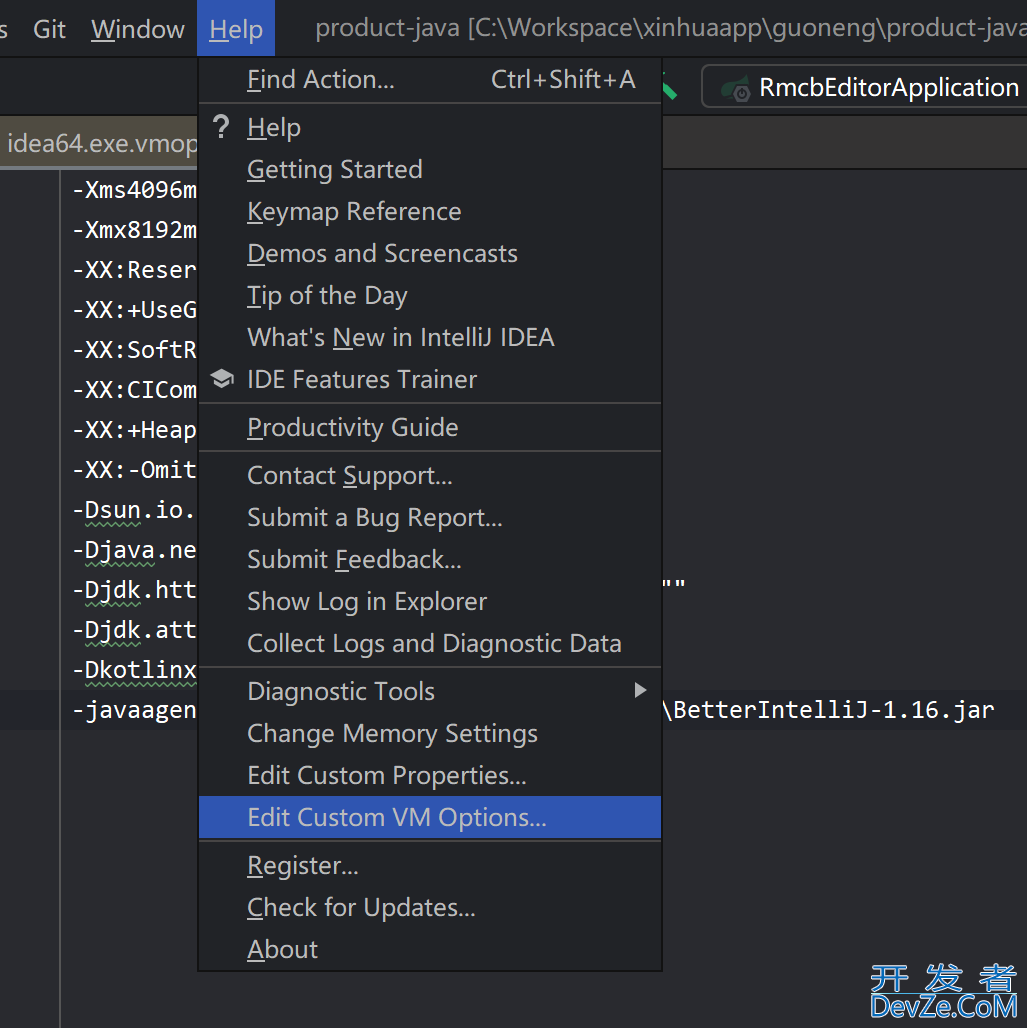Viewport: 1027px width, 1028px height.
Task: Open Keymap Reference
Action: (354, 211)
